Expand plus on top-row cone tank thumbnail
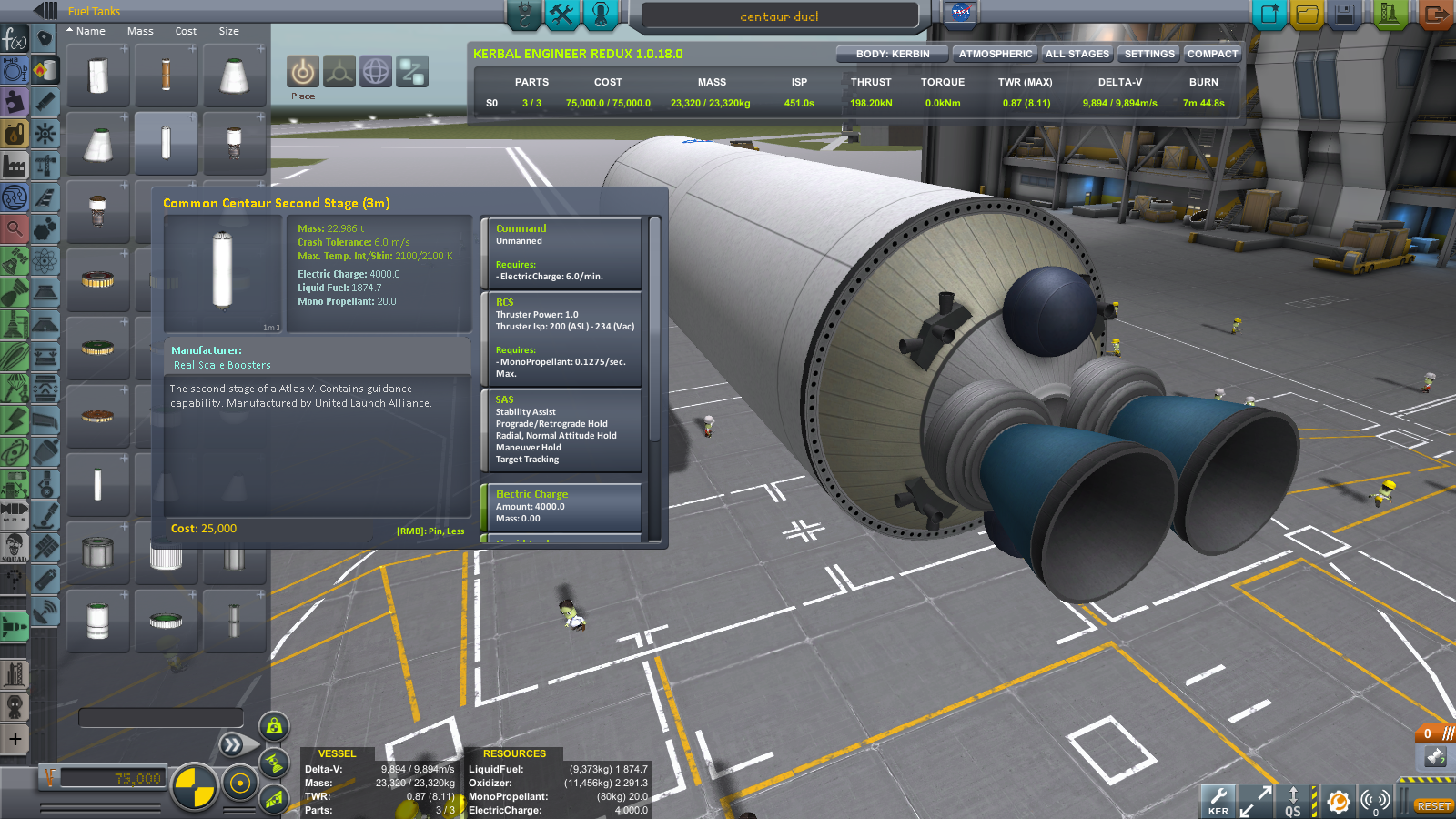Screen dimensions: 1456x819 260,49
